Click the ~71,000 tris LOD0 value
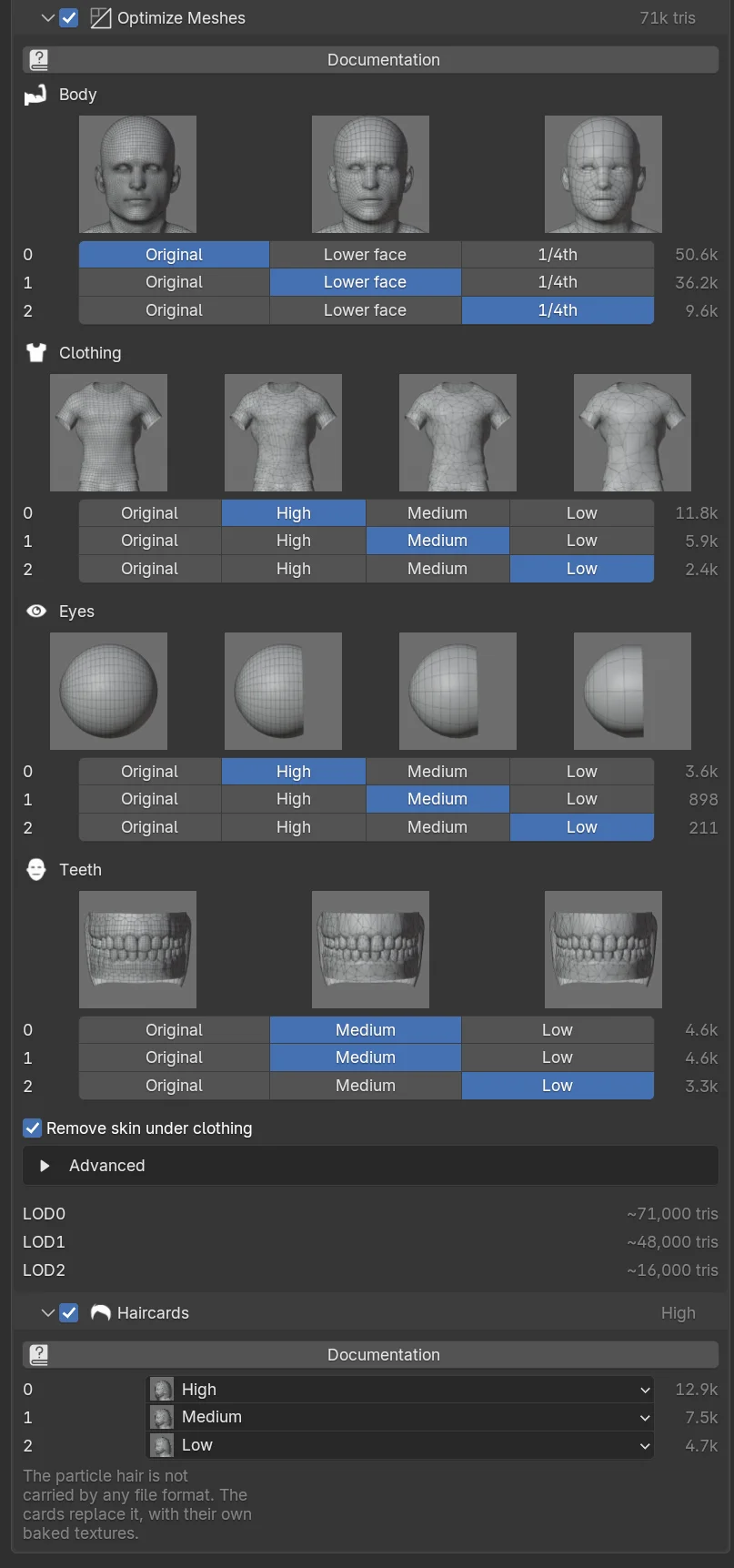Viewport: 734px width, 1568px height. click(x=672, y=1214)
